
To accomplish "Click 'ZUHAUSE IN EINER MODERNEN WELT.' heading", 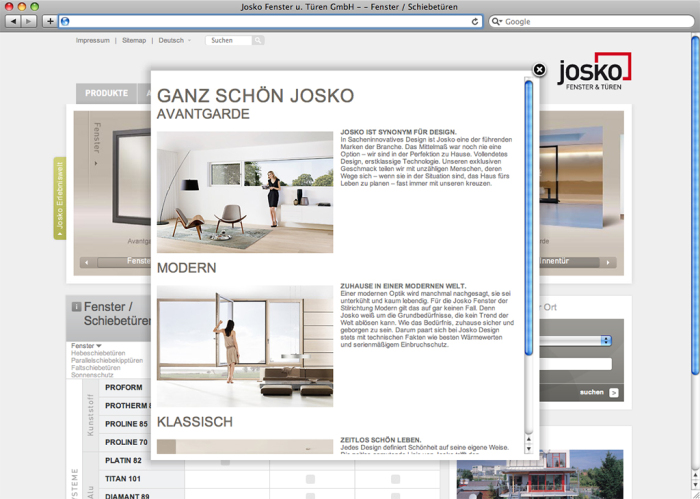I will (403, 286).
